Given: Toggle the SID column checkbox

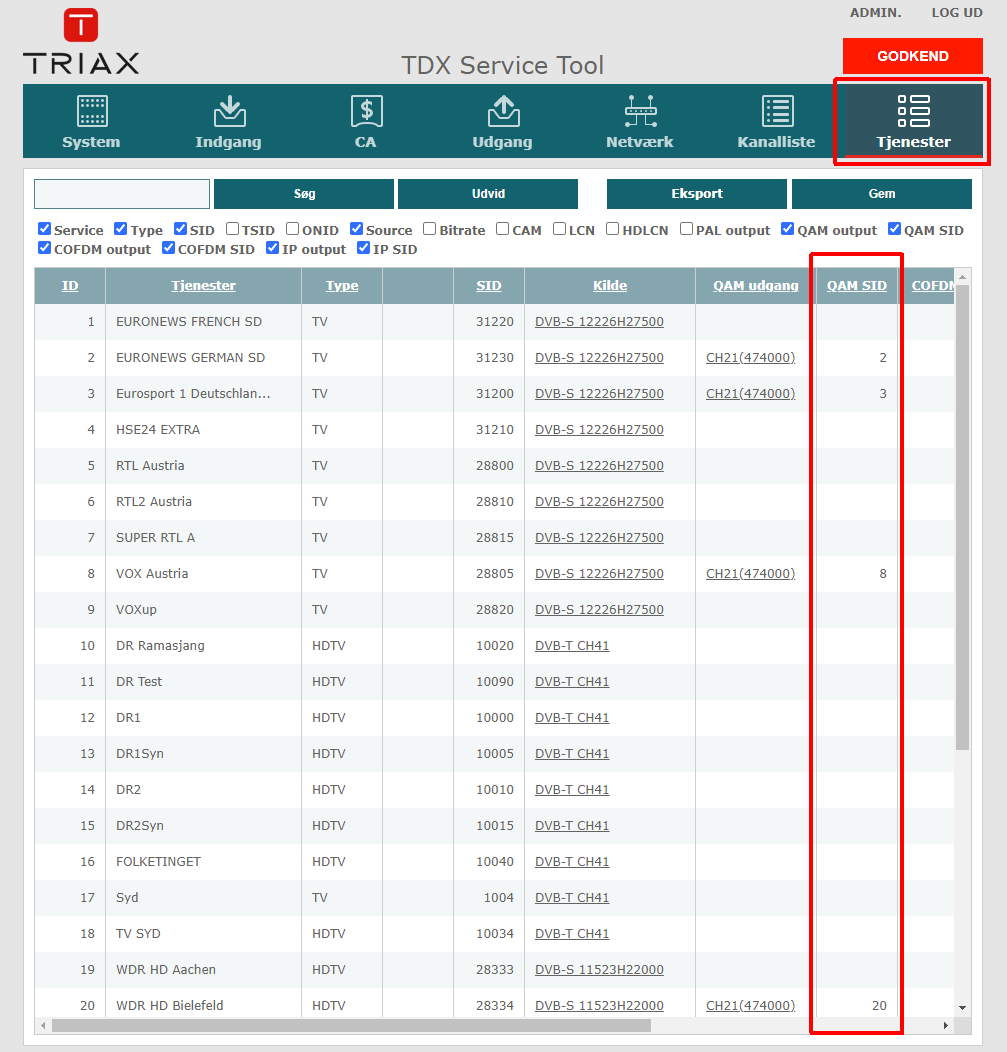Looking at the screenshot, I should point(180,229).
